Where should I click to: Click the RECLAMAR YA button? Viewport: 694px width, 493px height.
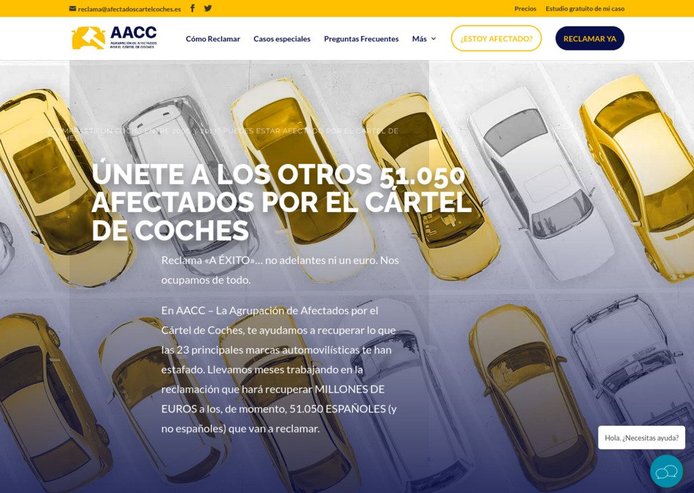(x=590, y=39)
